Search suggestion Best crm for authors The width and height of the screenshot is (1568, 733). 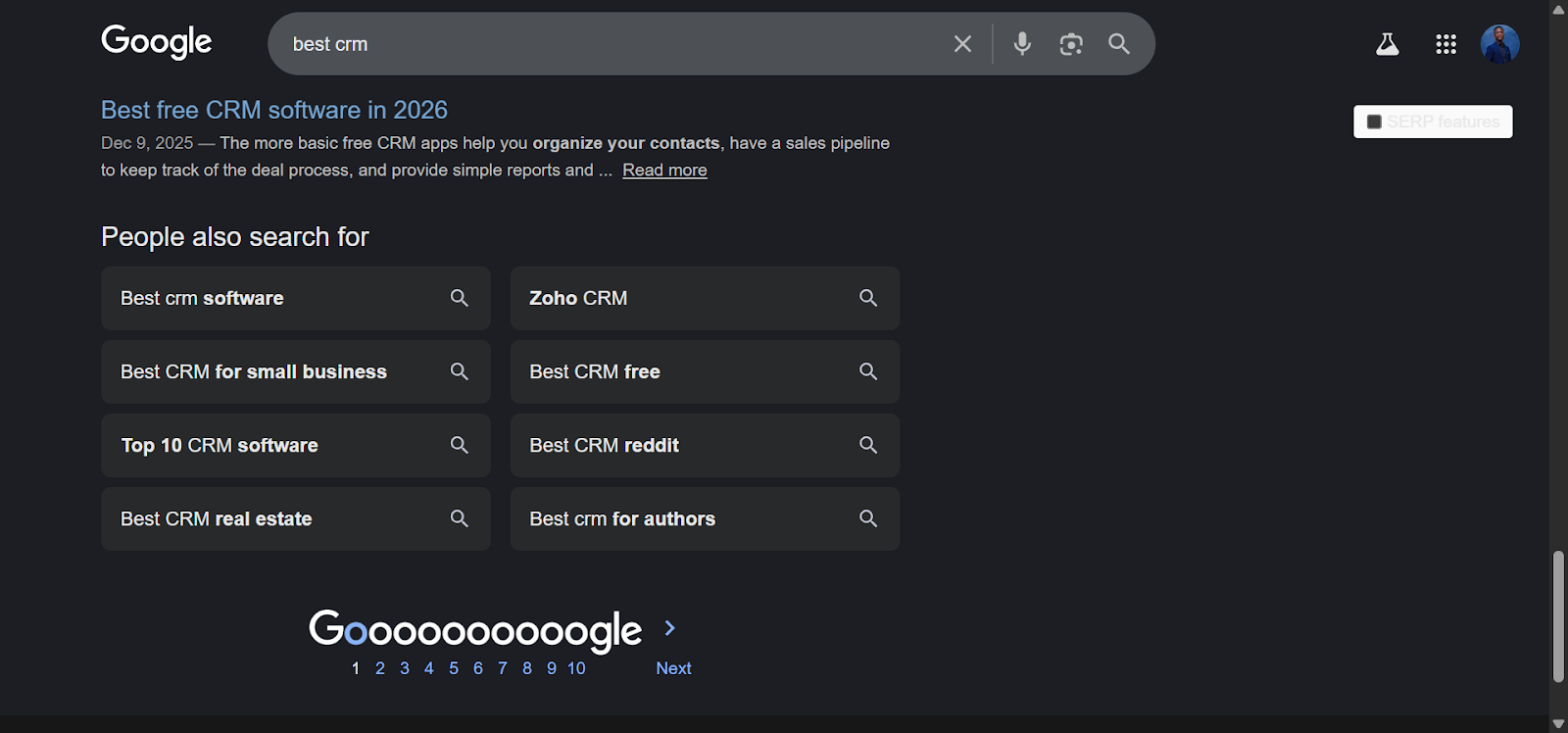tap(705, 518)
